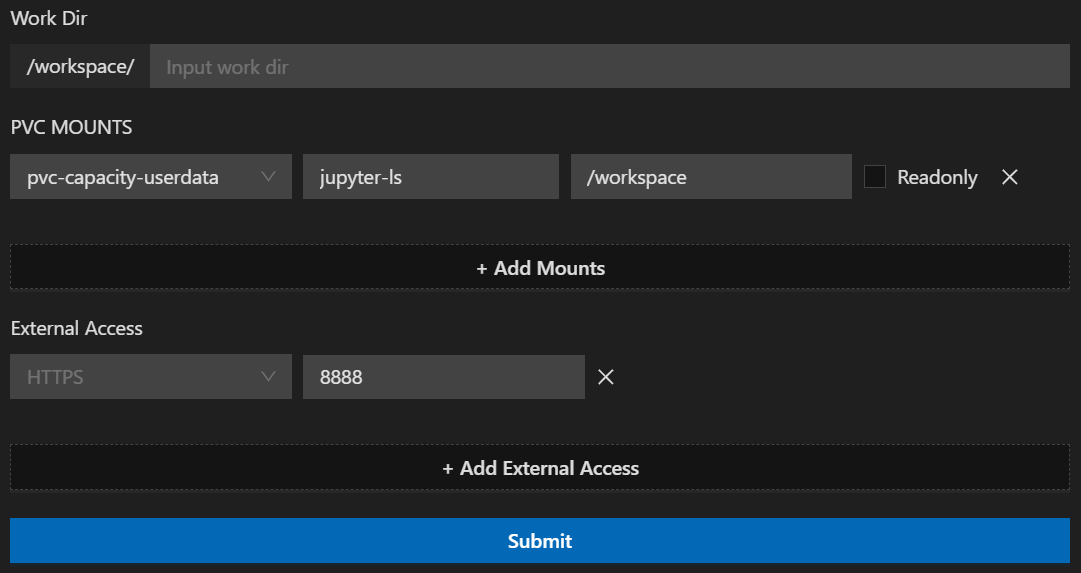The width and height of the screenshot is (1081, 573).
Task: Click the Readonly label text
Action: (x=937, y=177)
